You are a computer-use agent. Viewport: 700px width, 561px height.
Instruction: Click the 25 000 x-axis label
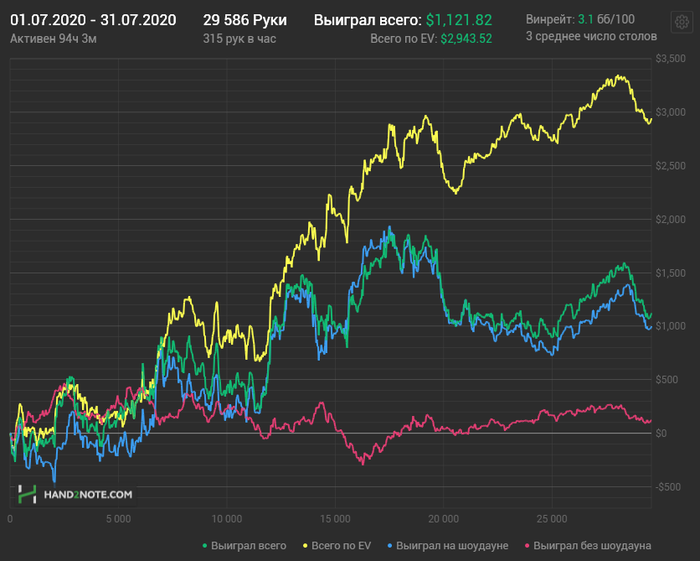click(x=552, y=519)
